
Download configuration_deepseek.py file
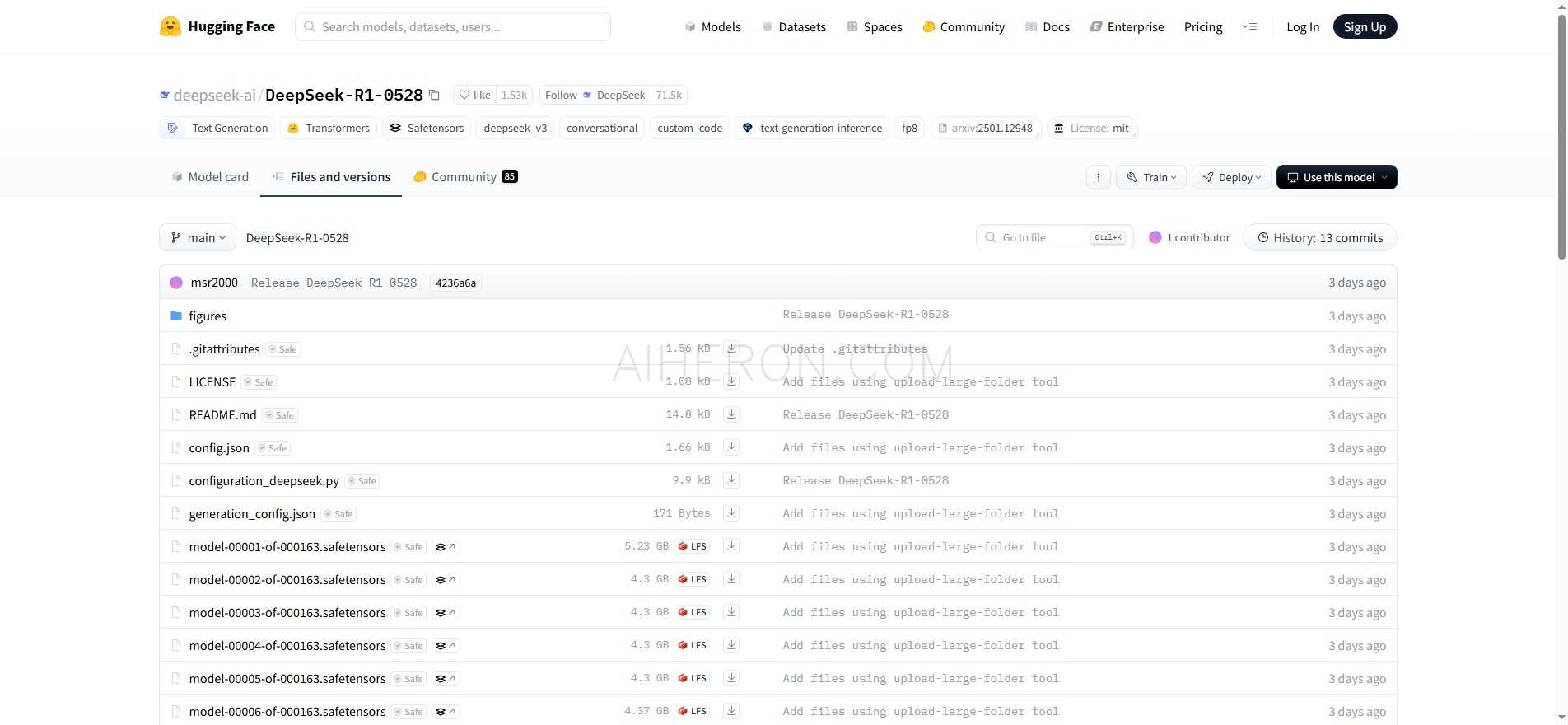click(x=731, y=480)
